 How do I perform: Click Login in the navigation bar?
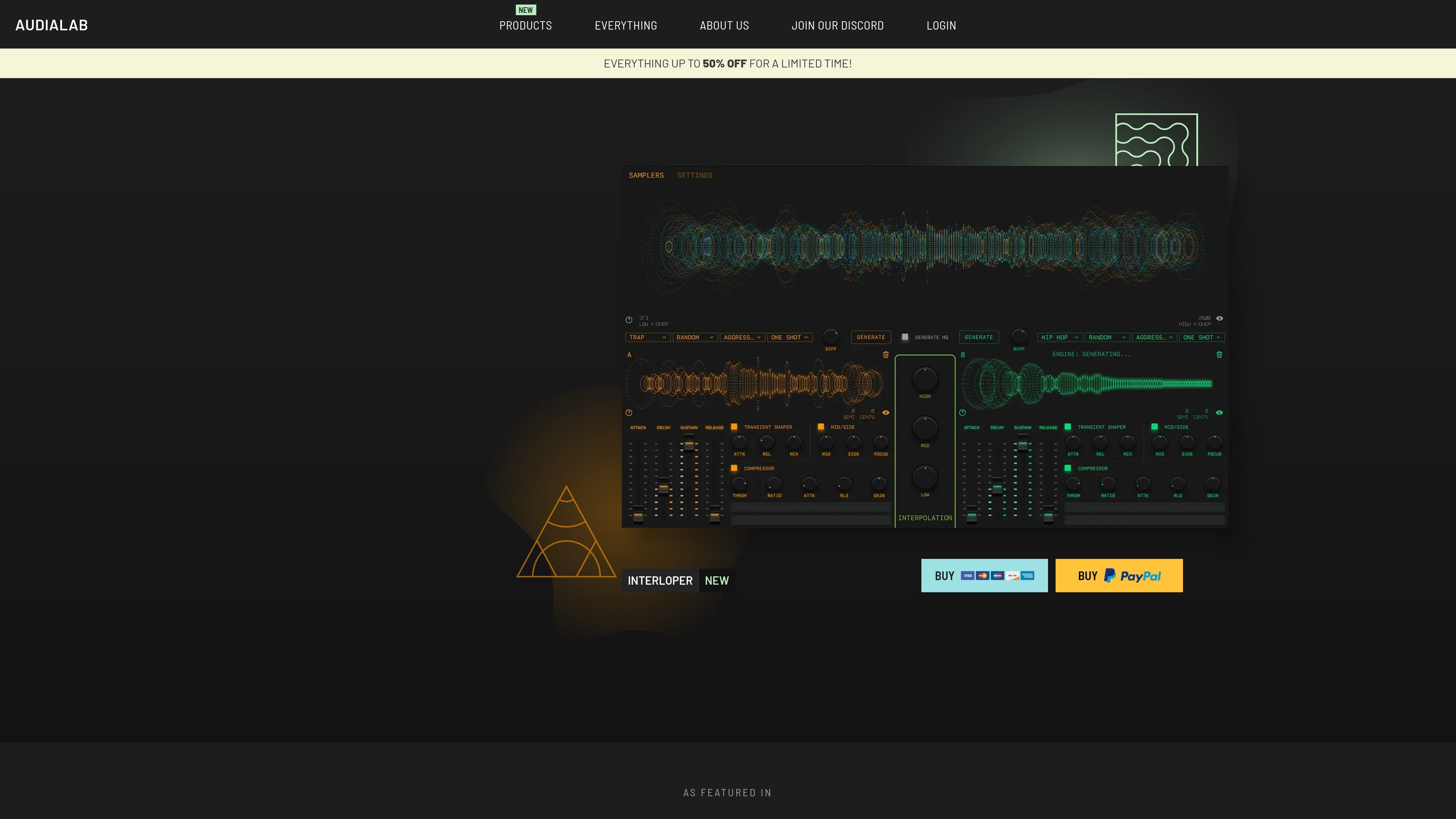pyautogui.click(x=941, y=25)
